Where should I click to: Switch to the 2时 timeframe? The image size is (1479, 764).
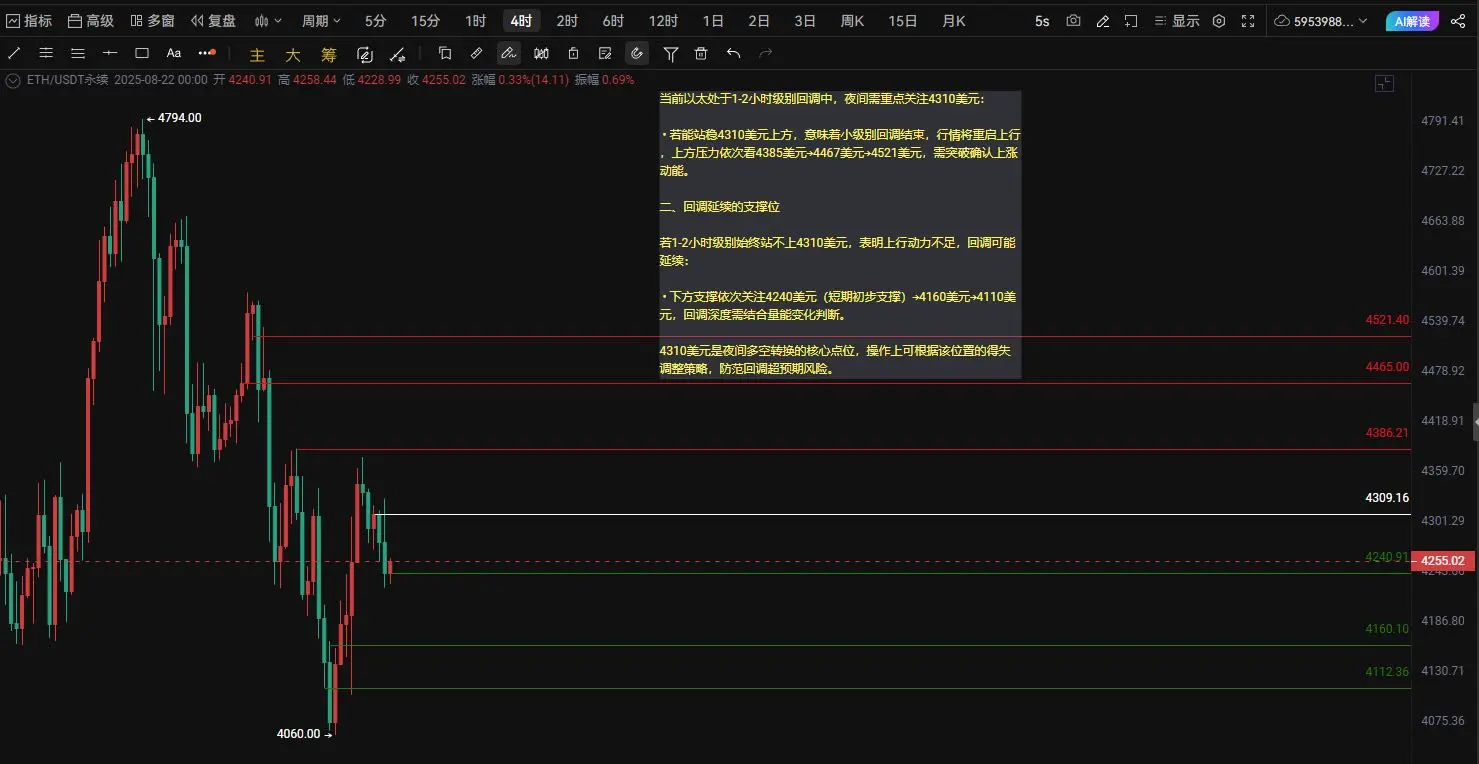pyautogui.click(x=567, y=20)
